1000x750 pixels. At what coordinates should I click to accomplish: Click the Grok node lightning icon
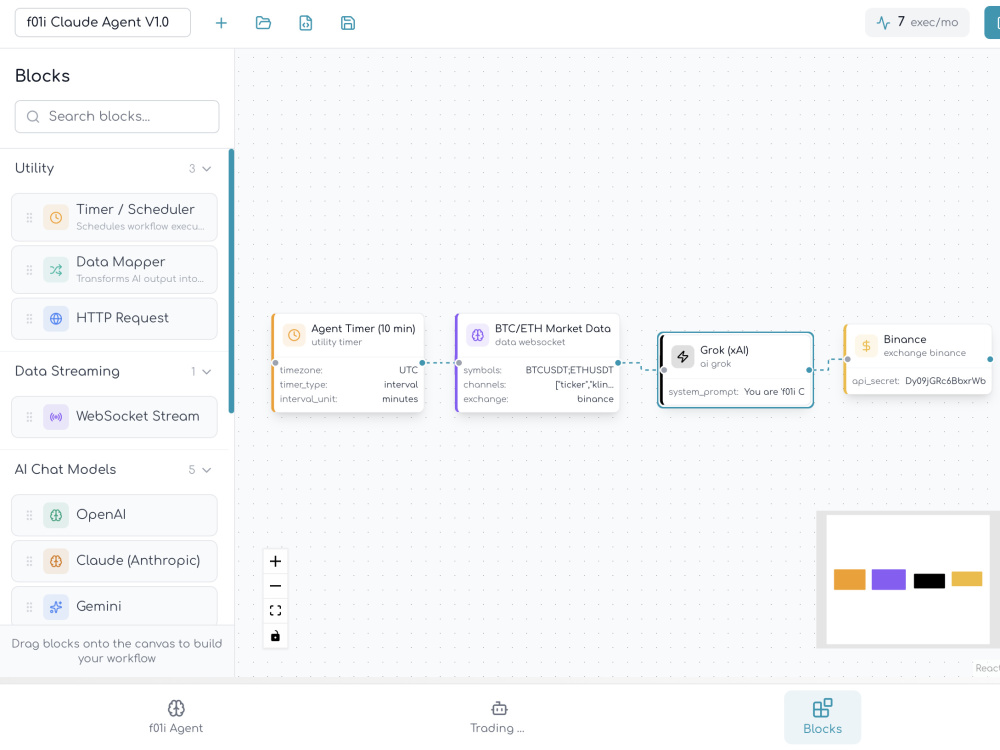(683, 357)
